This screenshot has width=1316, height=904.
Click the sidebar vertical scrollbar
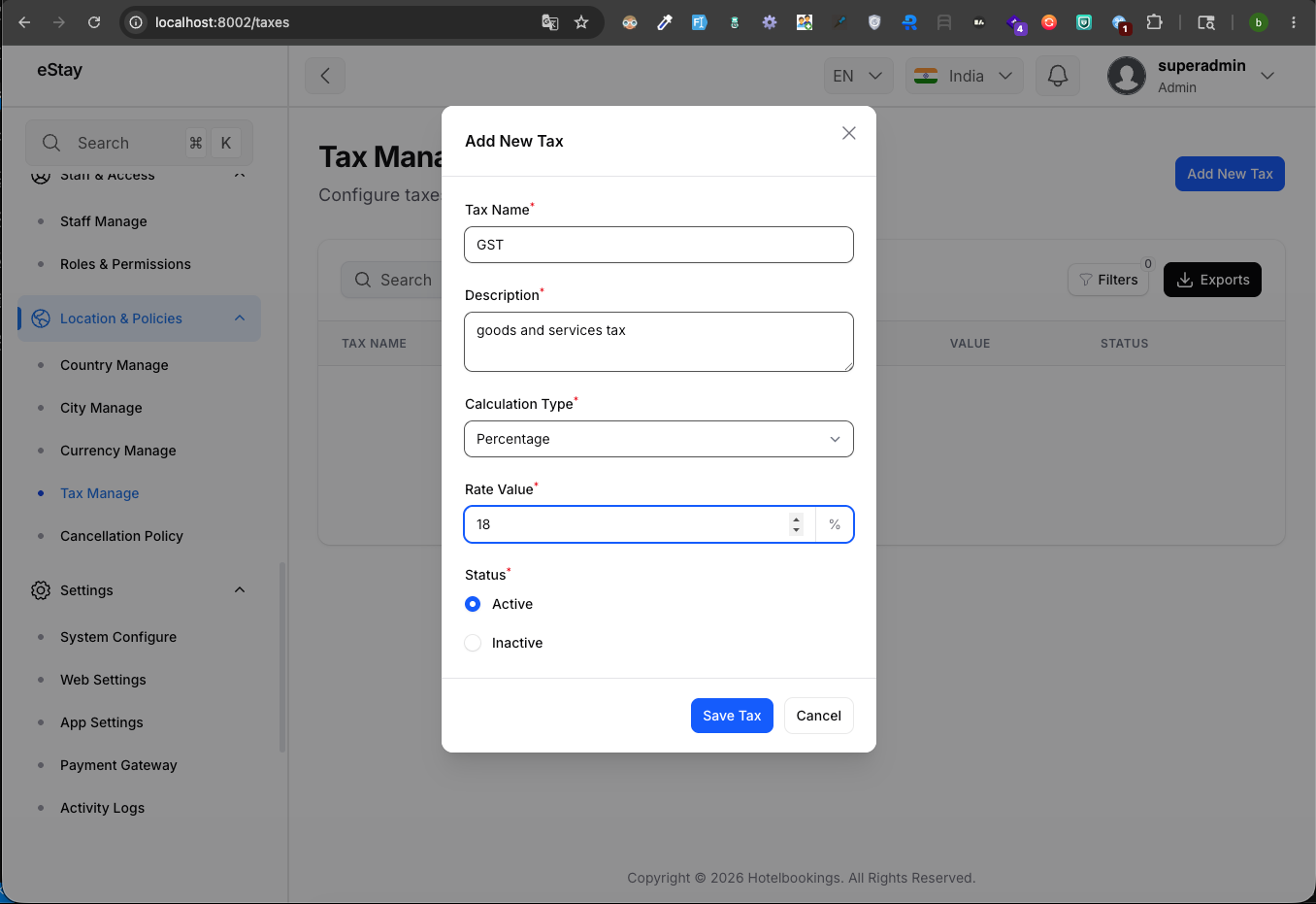pyautogui.click(x=282, y=657)
